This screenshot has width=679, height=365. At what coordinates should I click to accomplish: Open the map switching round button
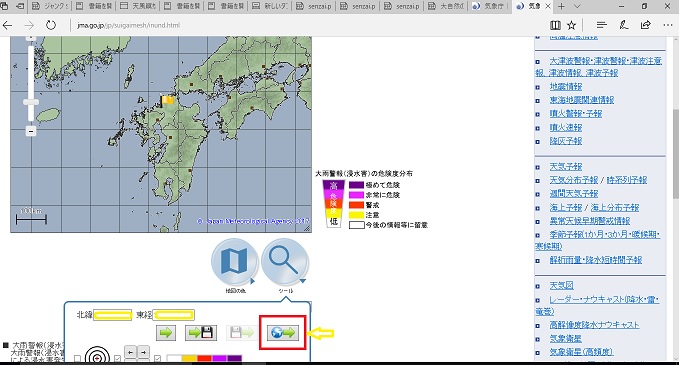[x=235, y=262]
